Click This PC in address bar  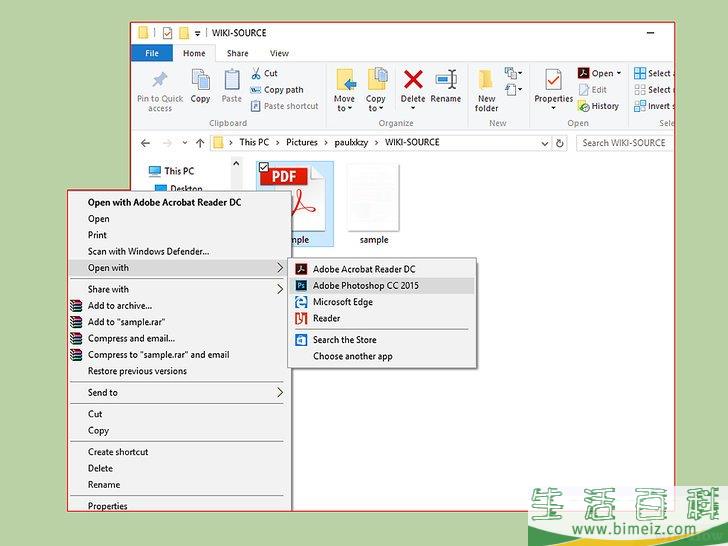coord(254,143)
